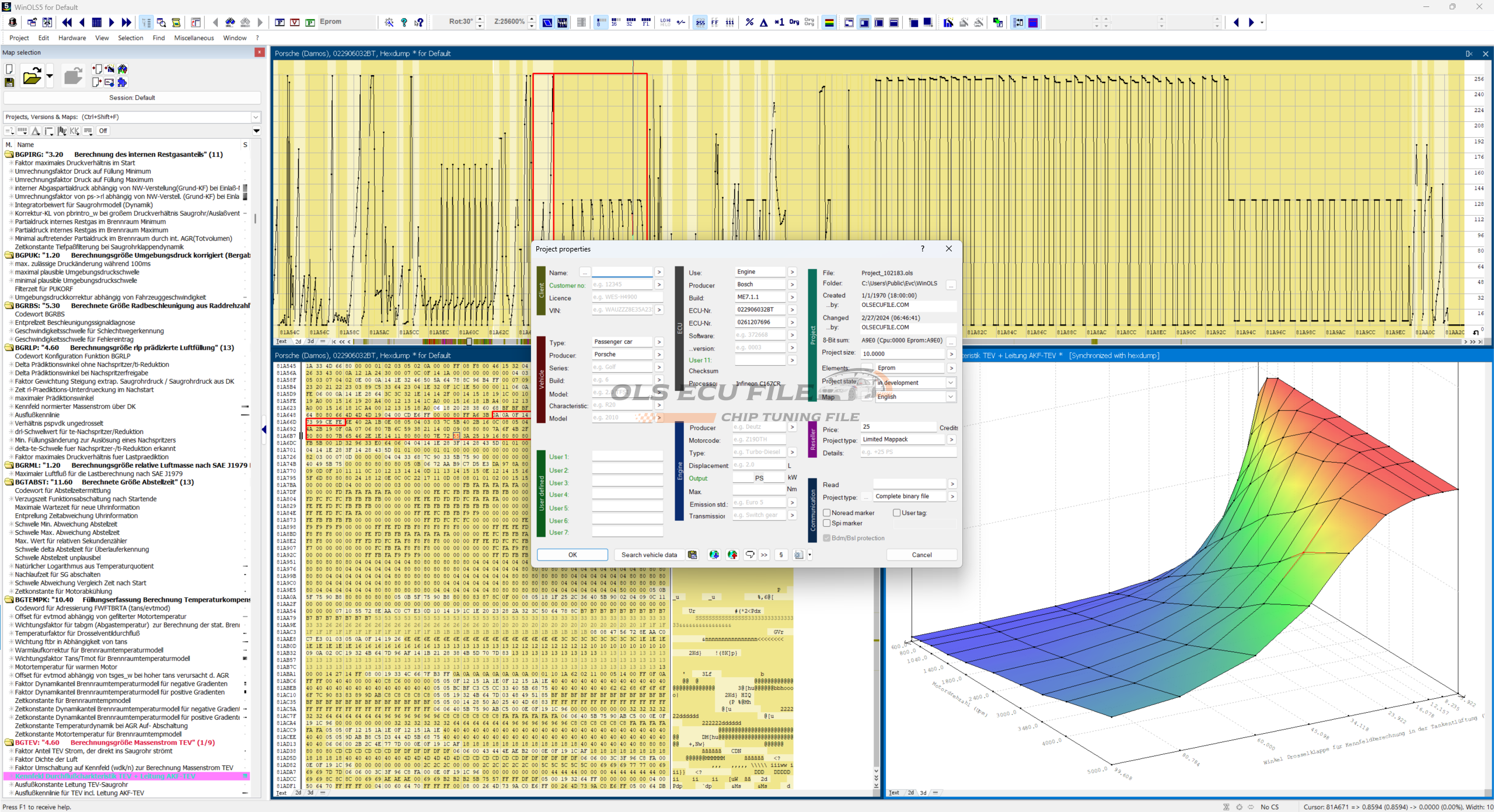
Task: Collapse the BGRLP folder in map tree
Action: coord(9,348)
